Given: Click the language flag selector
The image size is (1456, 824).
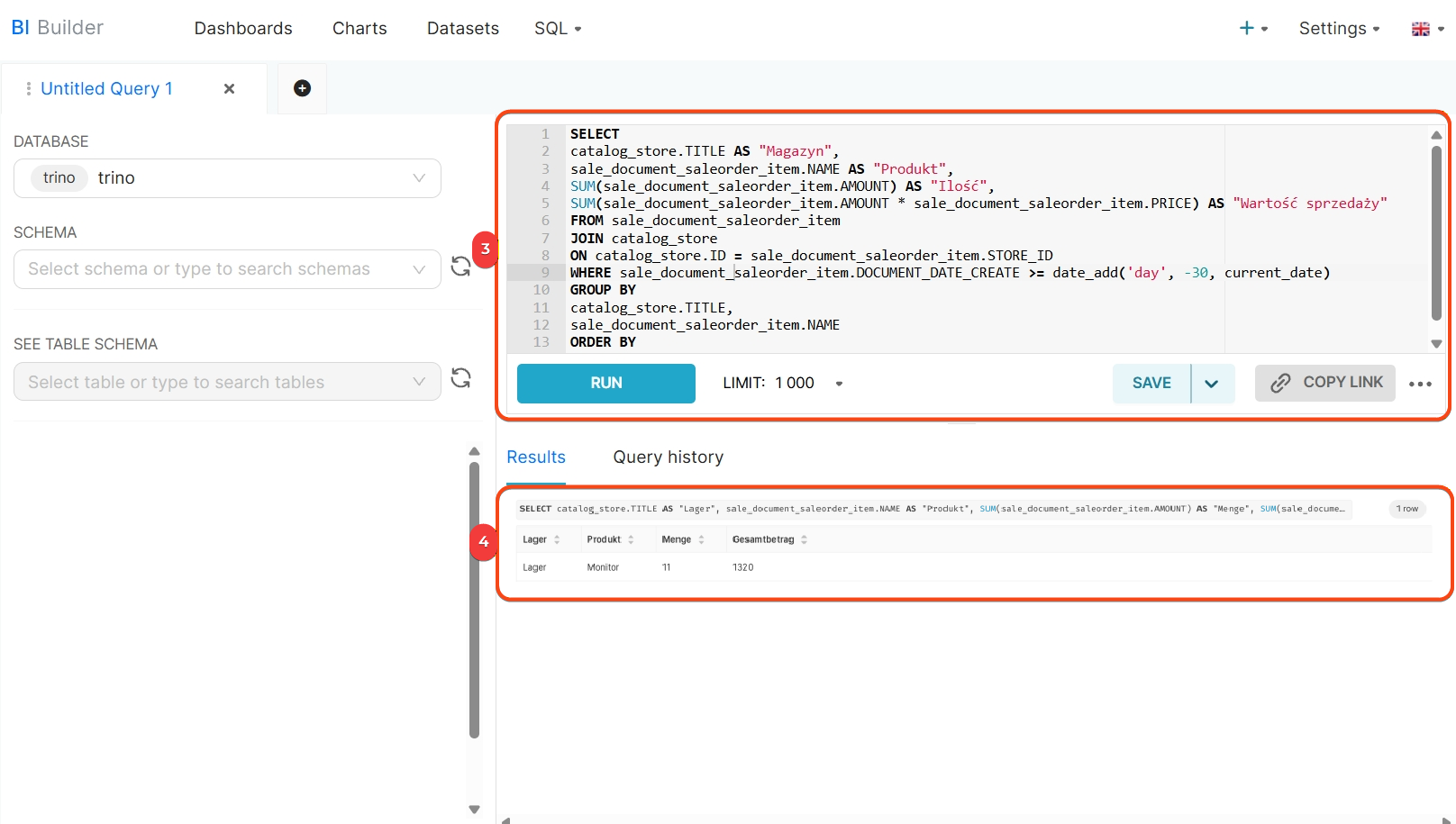Looking at the screenshot, I should pos(1426,29).
